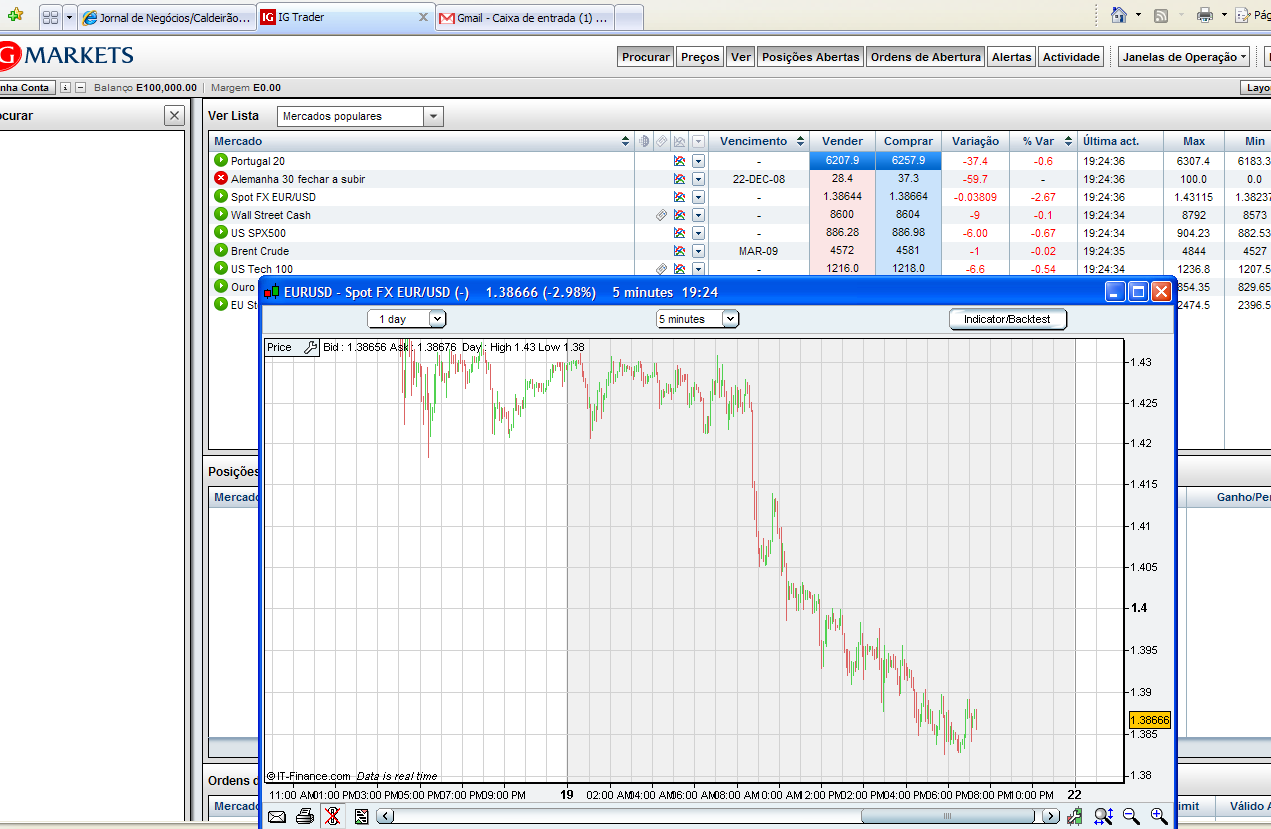Click chart horizontal scrollbar thumb
Viewport: 1271px width, 829px height.
pyautogui.click(x=950, y=816)
